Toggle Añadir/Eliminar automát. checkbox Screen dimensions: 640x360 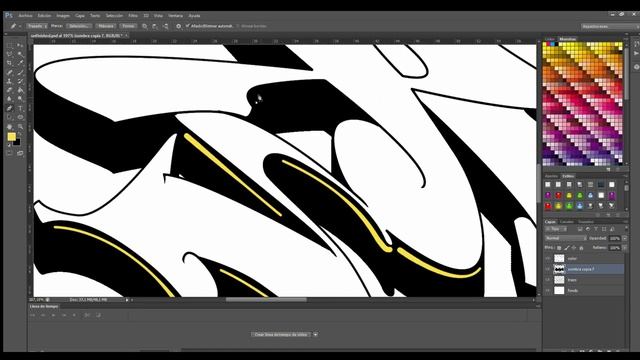pyautogui.click(x=188, y=26)
